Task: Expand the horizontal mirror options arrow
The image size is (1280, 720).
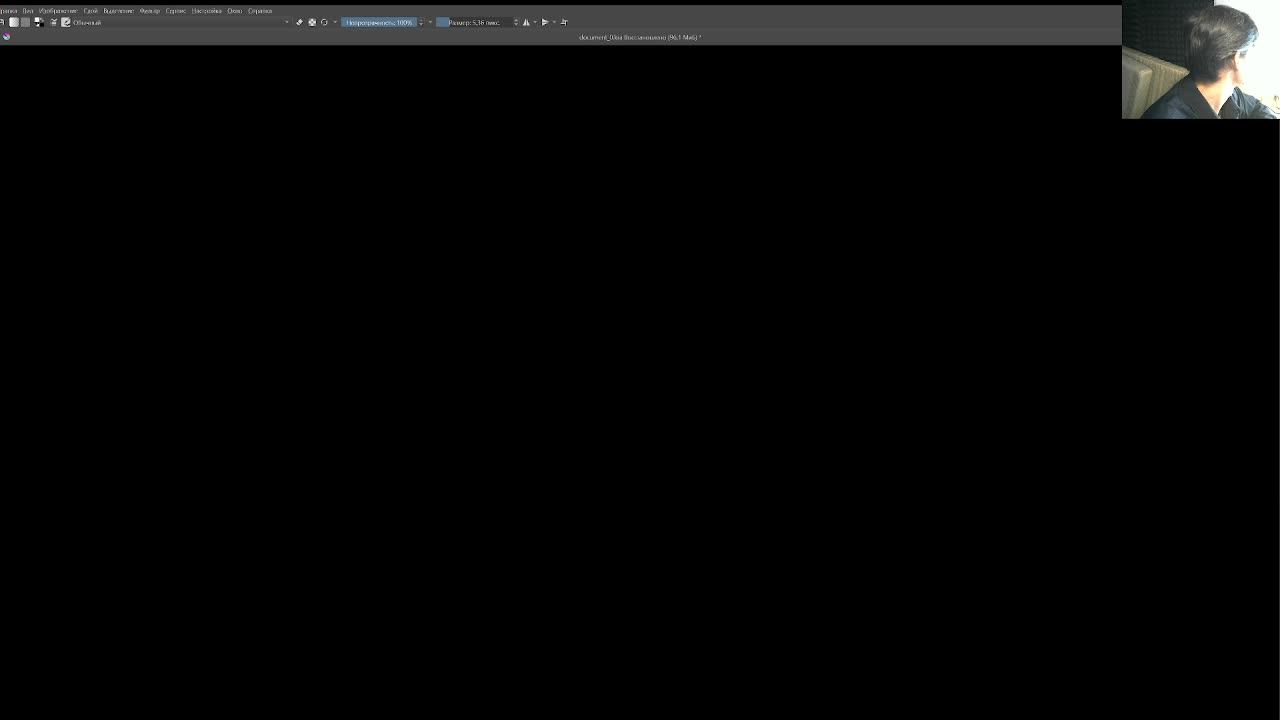Action: [x=535, y=22]
